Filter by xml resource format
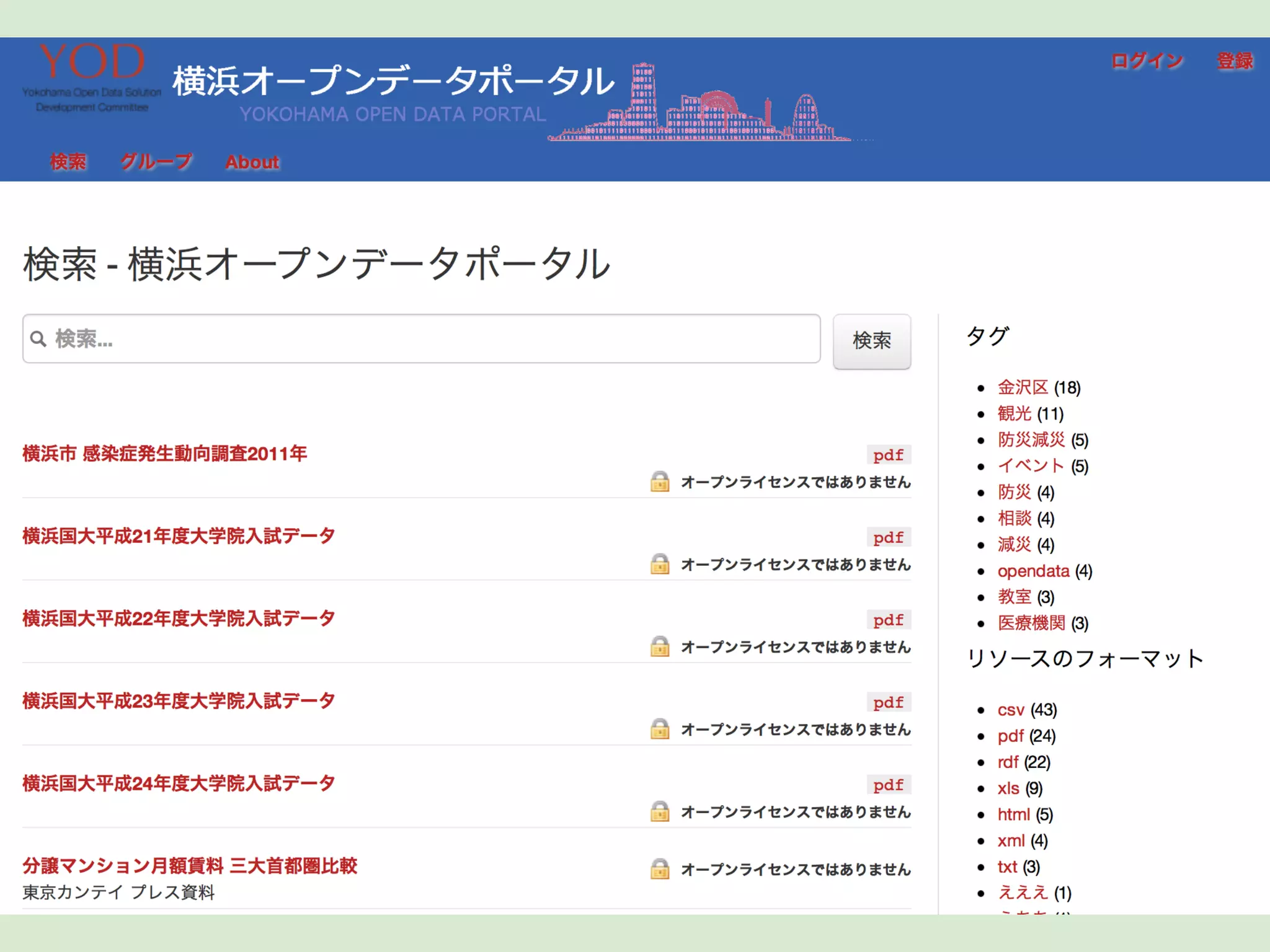The image size is (1270, 952). click(x=1011, y=840)
